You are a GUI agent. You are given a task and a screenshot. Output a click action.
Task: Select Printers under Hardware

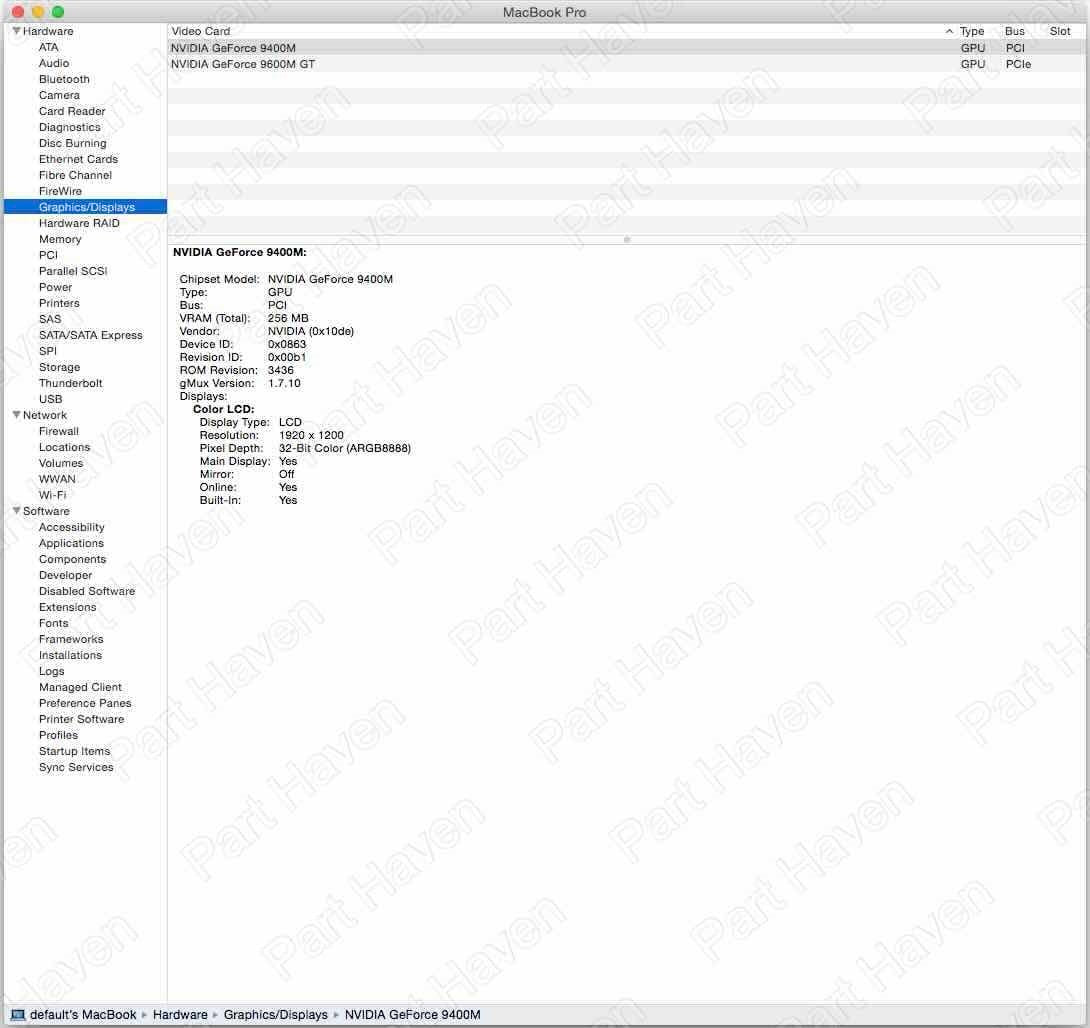click(x=59, y=303)
